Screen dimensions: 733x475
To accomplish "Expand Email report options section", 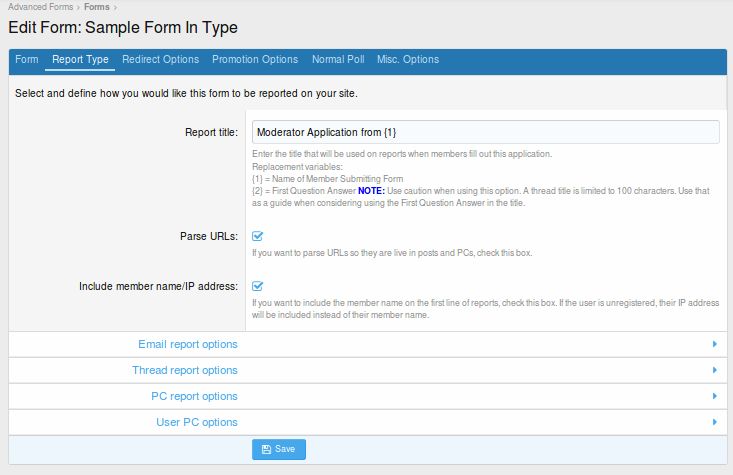I will tap(188, 345).
